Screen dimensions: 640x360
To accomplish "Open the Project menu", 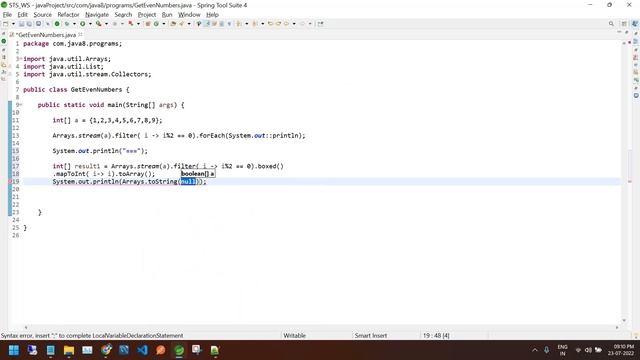I will (147, 14).
